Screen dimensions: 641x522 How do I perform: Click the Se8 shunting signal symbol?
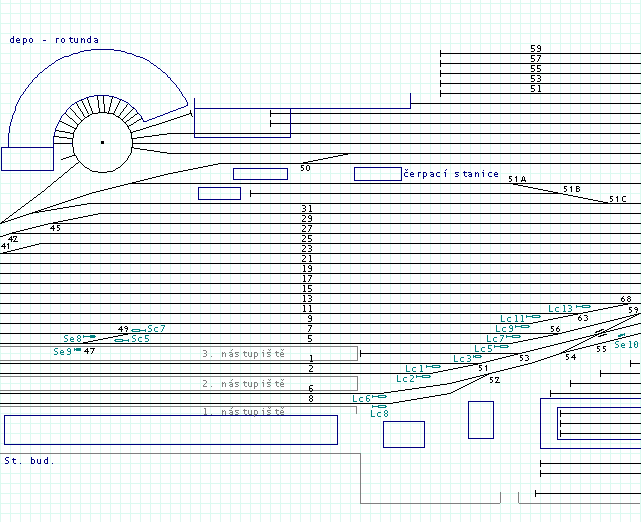tap(90, 336)
